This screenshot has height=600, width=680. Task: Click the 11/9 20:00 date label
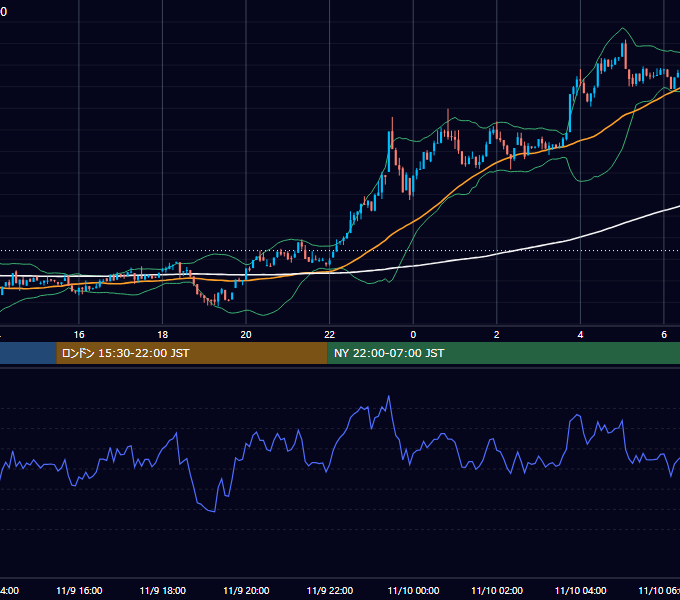click(246, 590)
